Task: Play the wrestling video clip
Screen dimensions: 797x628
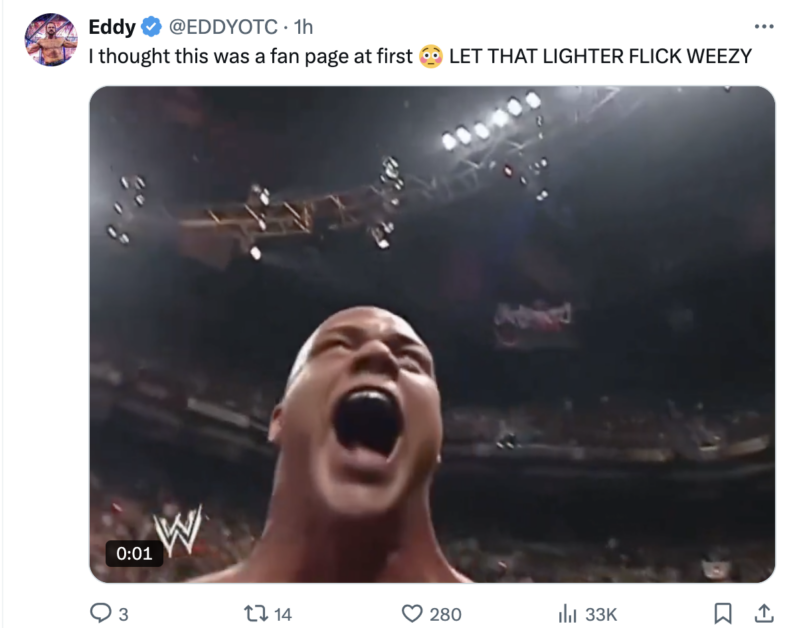Action: [432, 334]
